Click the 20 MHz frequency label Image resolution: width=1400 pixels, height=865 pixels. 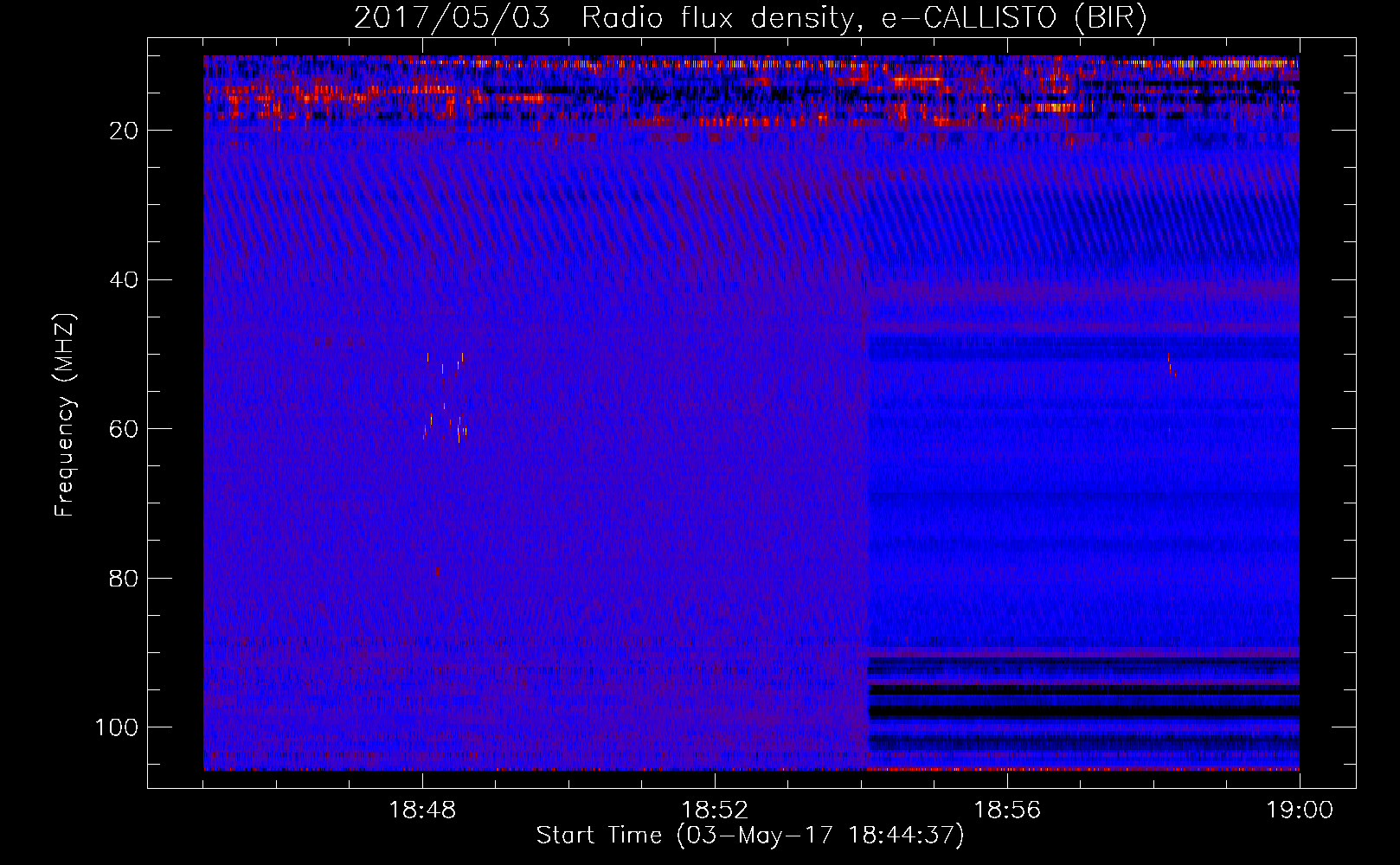point(124,131)
